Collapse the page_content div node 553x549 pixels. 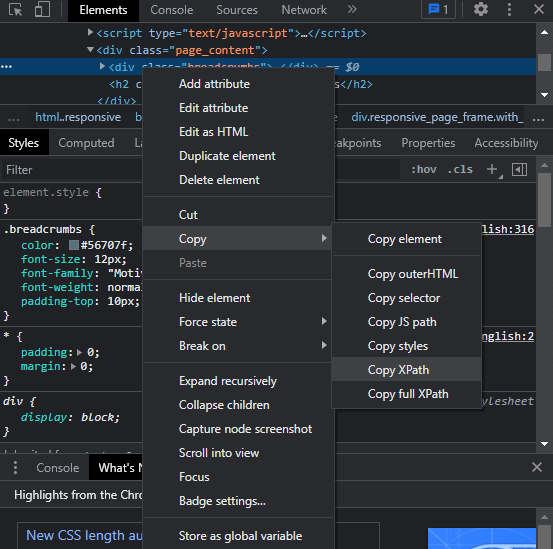tap(90, 50)
